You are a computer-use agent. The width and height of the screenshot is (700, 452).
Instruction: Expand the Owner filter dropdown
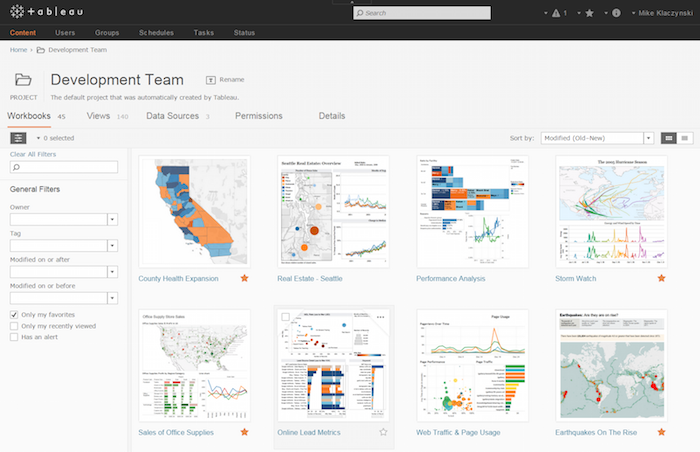(113, 219)
